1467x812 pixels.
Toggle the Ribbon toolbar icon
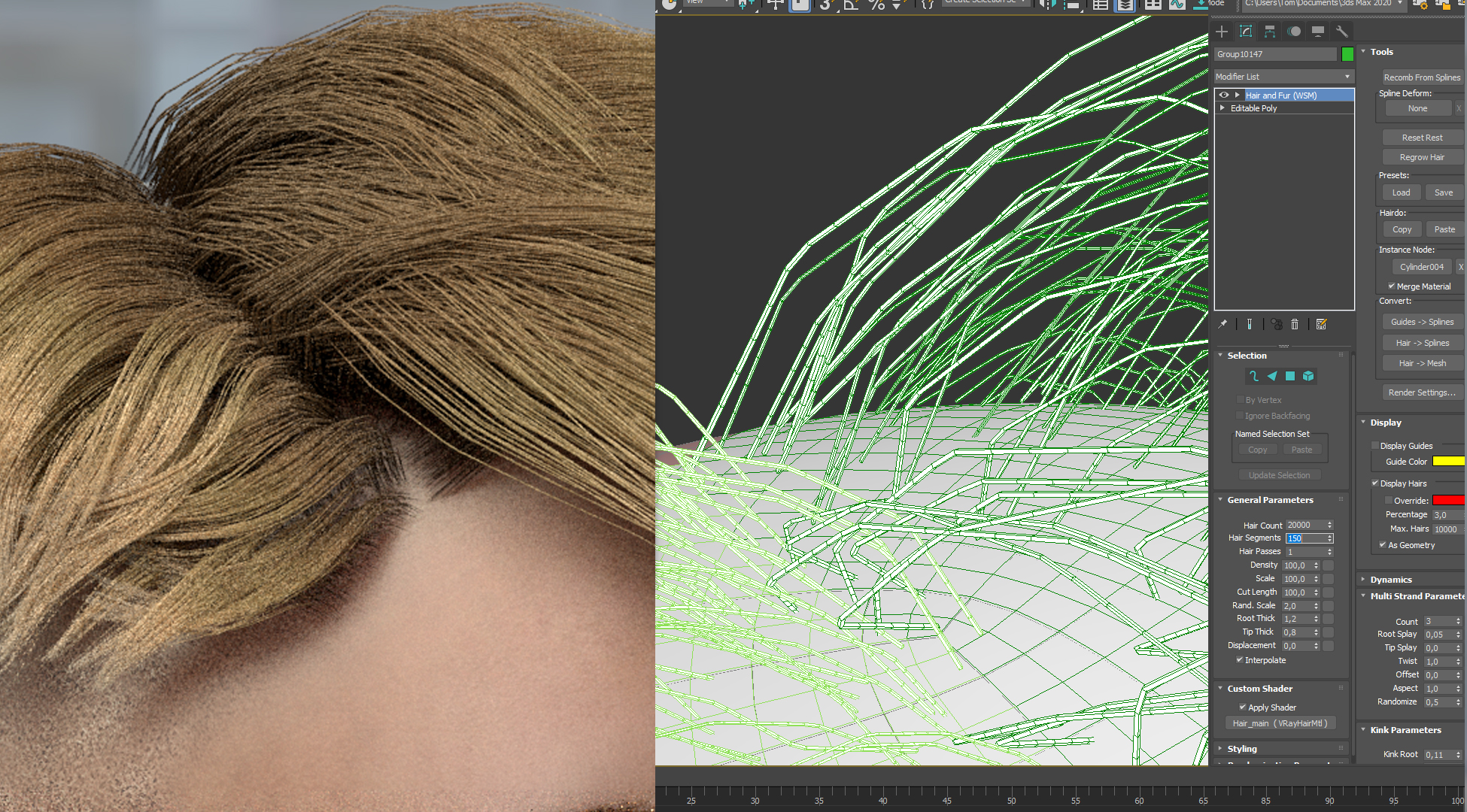1153,5
